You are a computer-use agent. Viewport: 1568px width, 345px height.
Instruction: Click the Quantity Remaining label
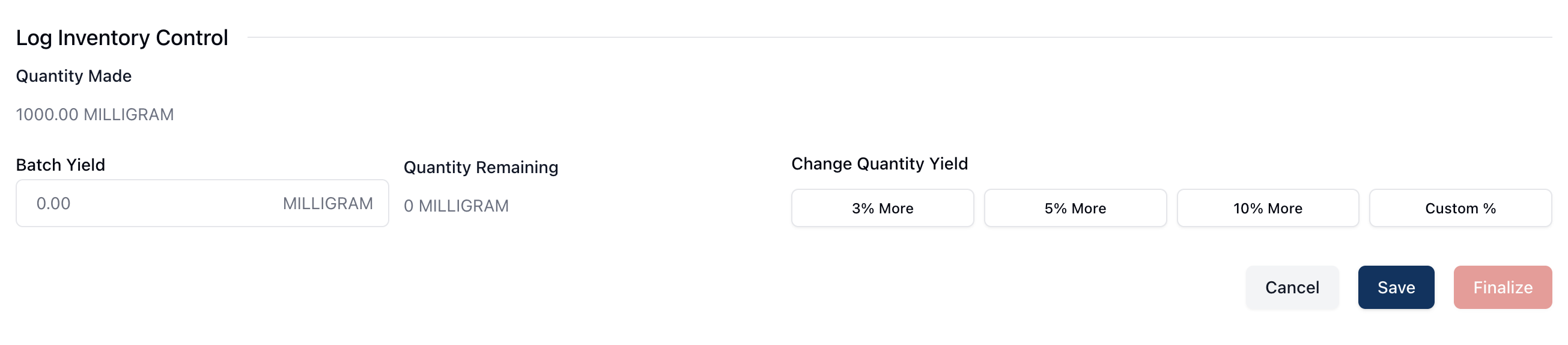[x=480, y=167]
